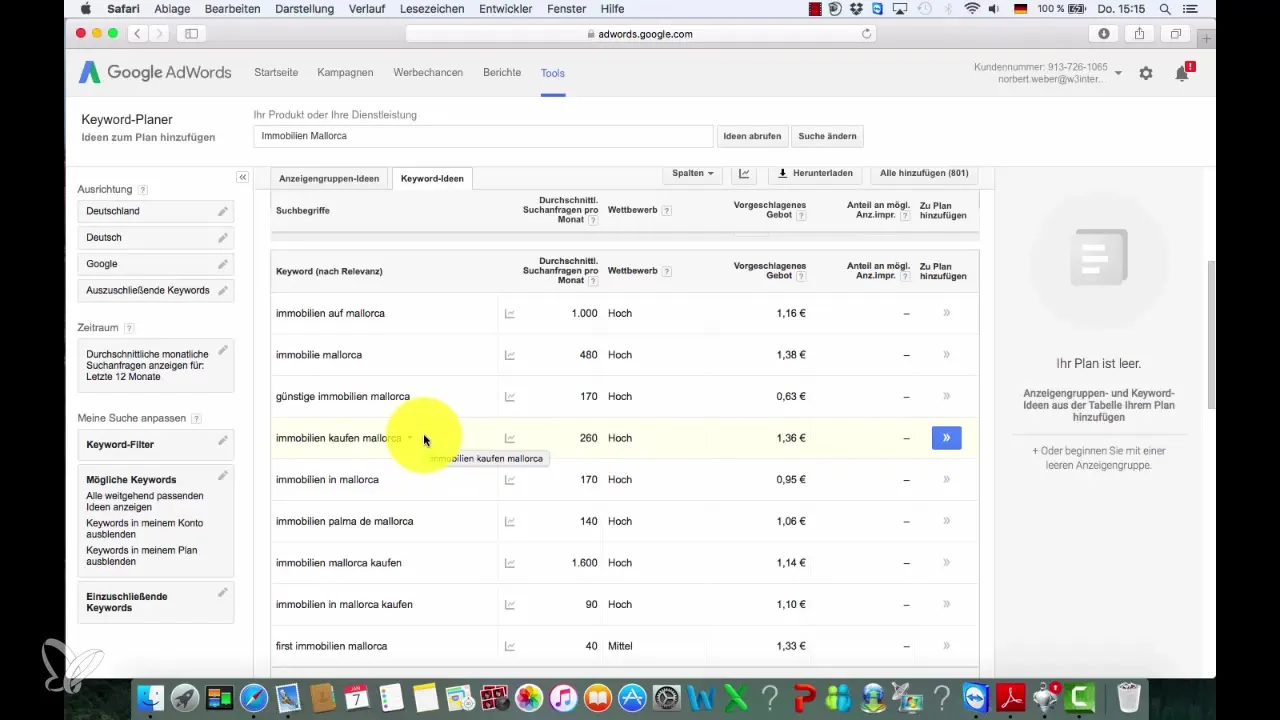Viewport: 1280px width, 720px height.
Task: Add immobilien kaufen mallorca to plan
Action: coord(946,438)
